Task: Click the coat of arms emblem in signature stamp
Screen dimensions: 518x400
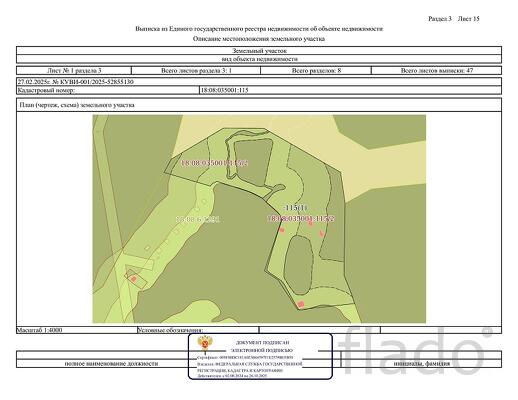Action: pos(205,344)
